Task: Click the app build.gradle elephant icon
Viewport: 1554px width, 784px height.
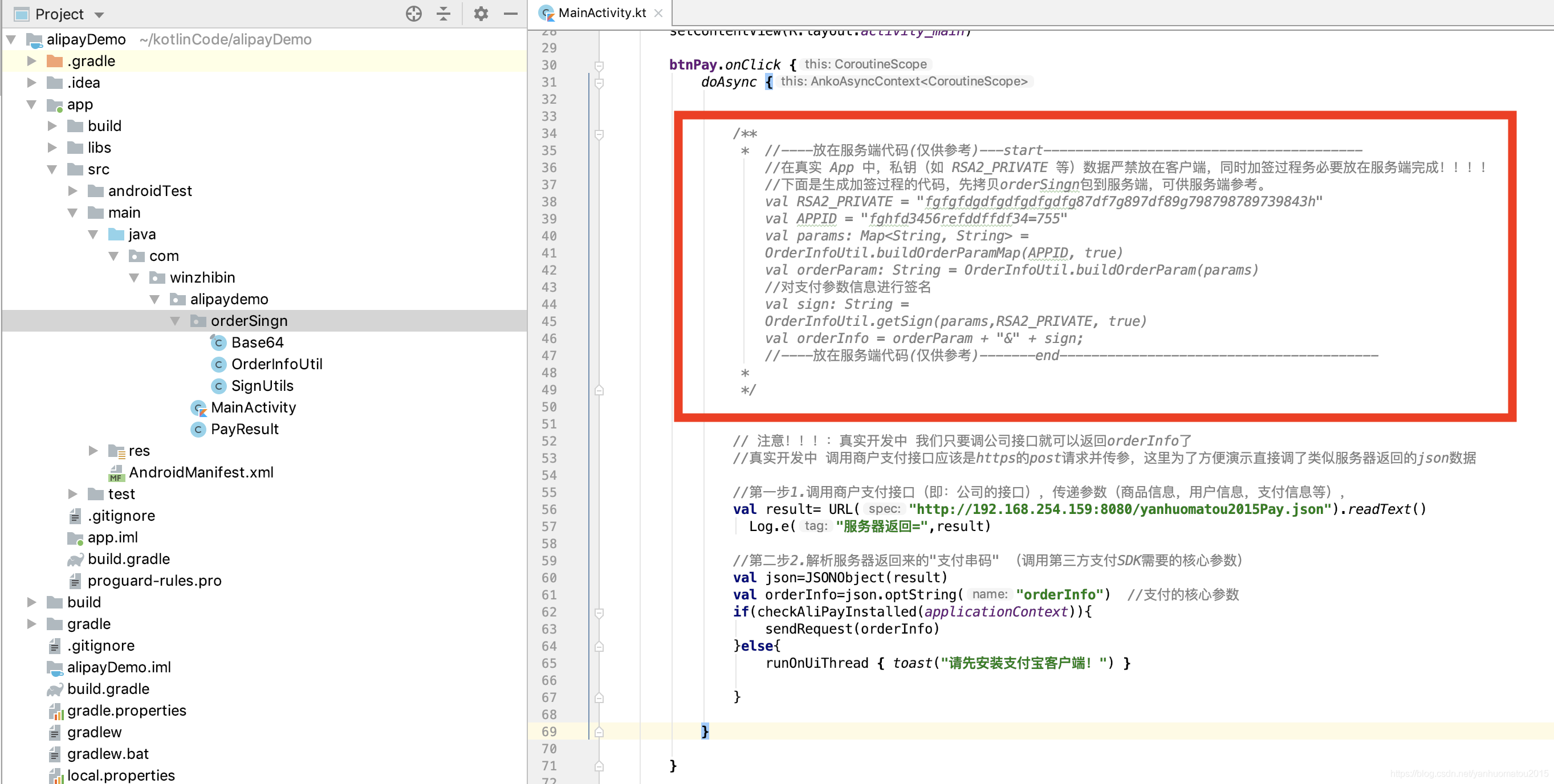Action: [75, 560]
